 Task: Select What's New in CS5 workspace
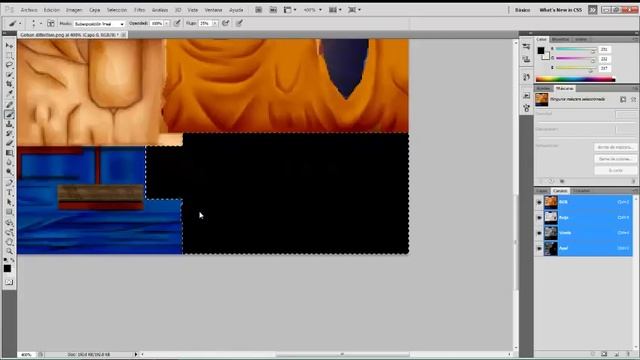[x=560, y=10]
